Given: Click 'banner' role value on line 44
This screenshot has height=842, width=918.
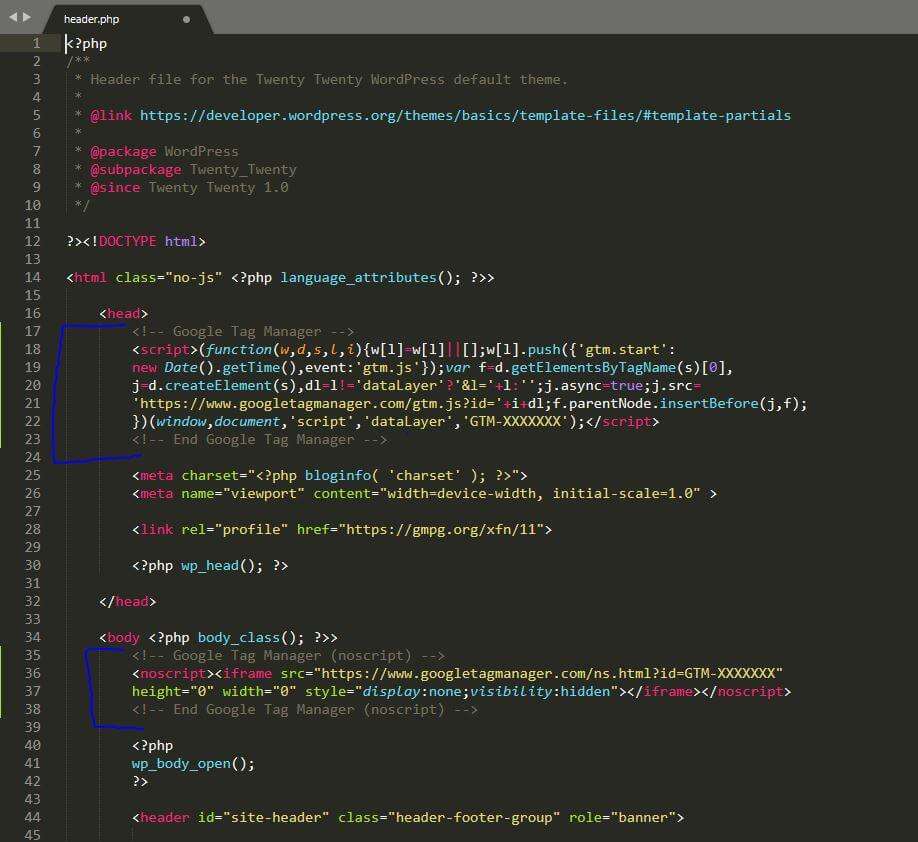Looking at the screenshot, I should tap(643, 817).
